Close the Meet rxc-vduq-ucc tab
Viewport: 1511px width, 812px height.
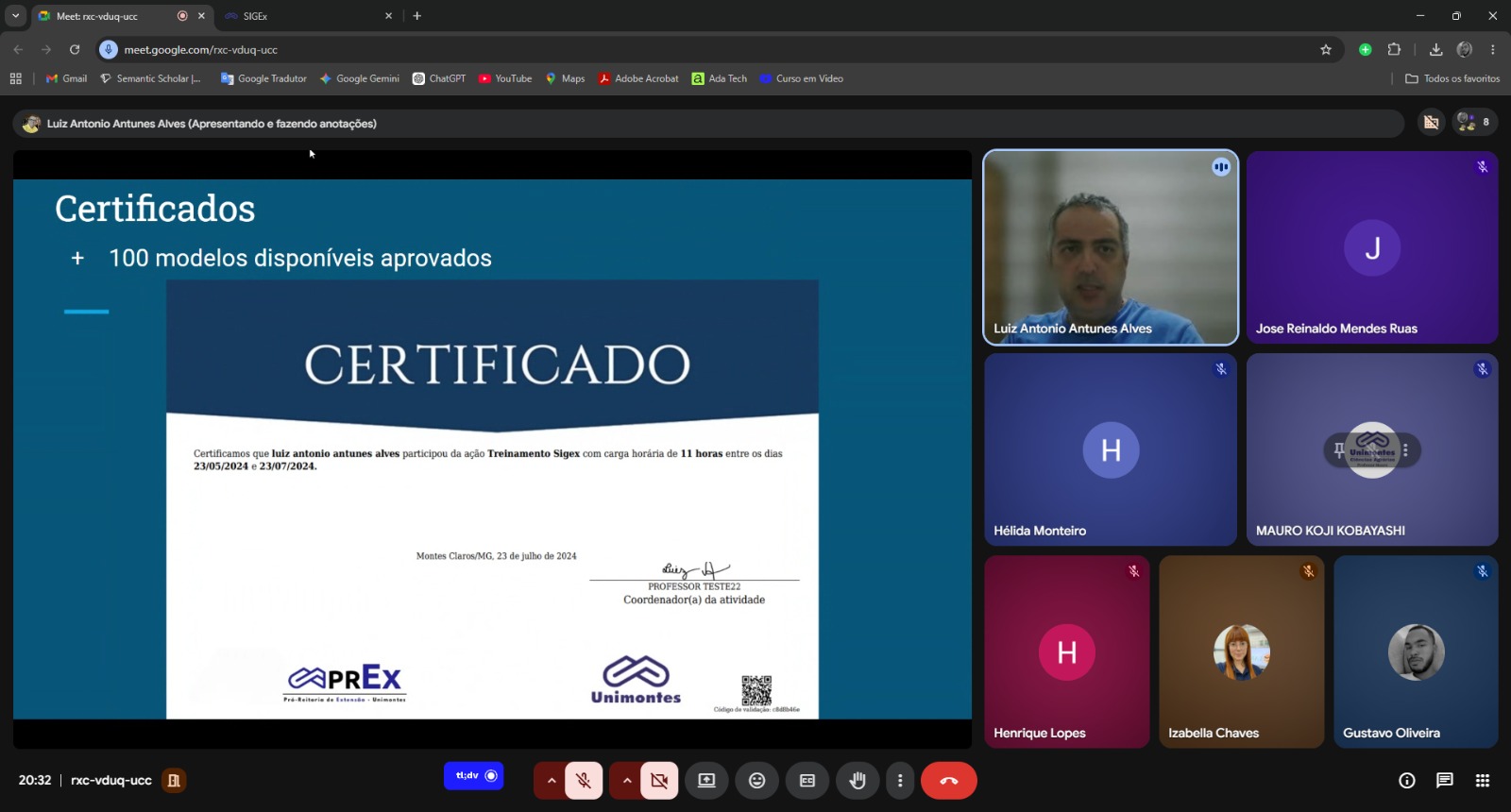click(x=201, y=16)
